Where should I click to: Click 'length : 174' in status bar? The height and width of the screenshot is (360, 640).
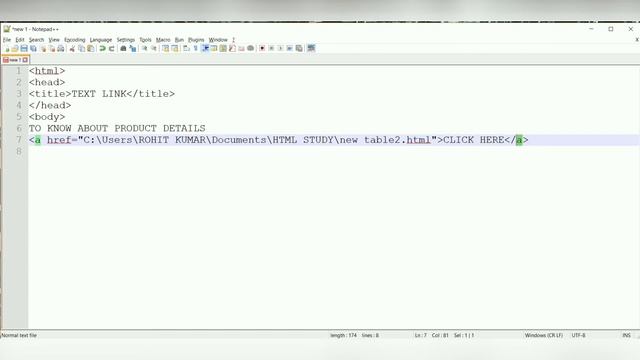coord(343,335)
